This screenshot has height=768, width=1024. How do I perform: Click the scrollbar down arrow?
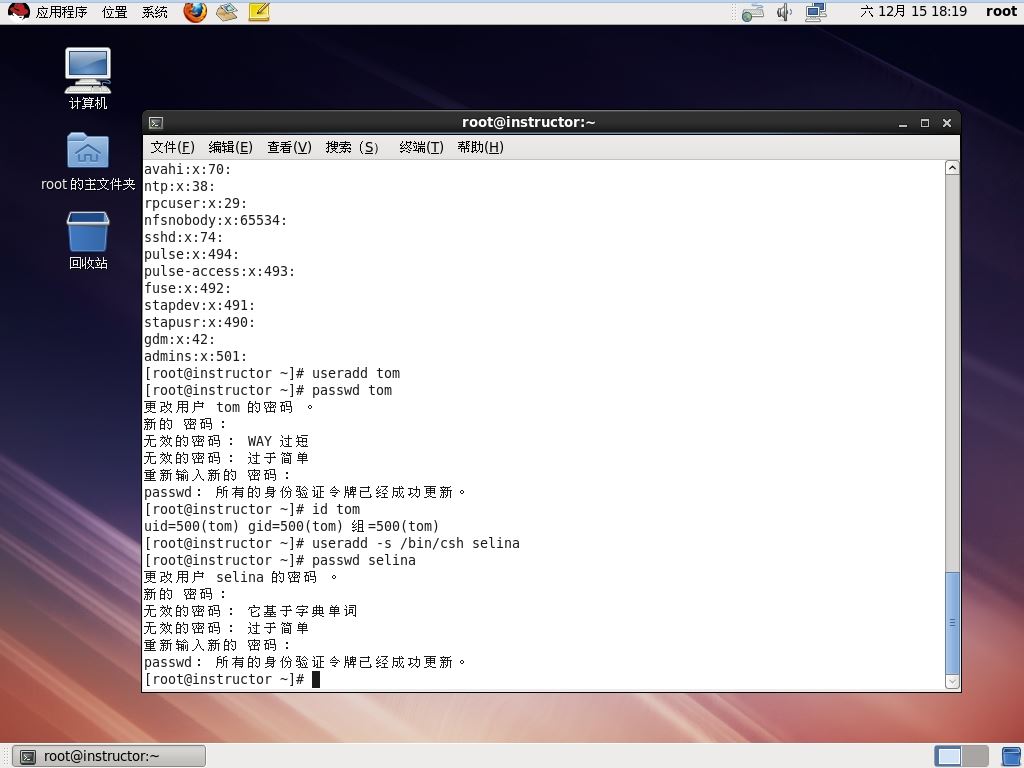pyautogui.click(x=952, y=682)
